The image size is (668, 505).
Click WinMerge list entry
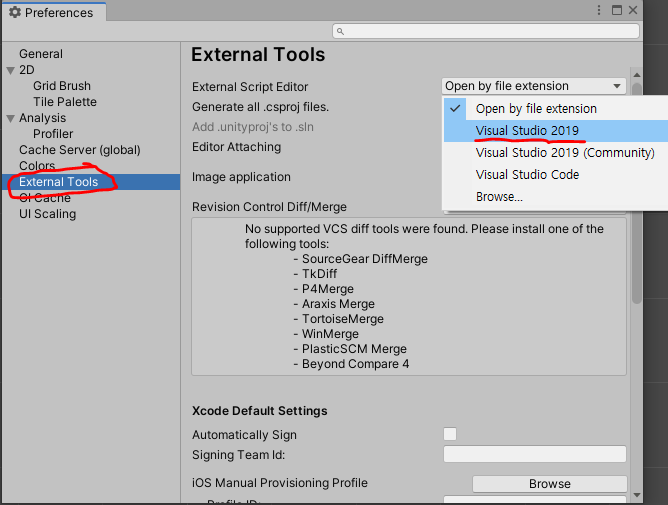(x=330, y=334)
